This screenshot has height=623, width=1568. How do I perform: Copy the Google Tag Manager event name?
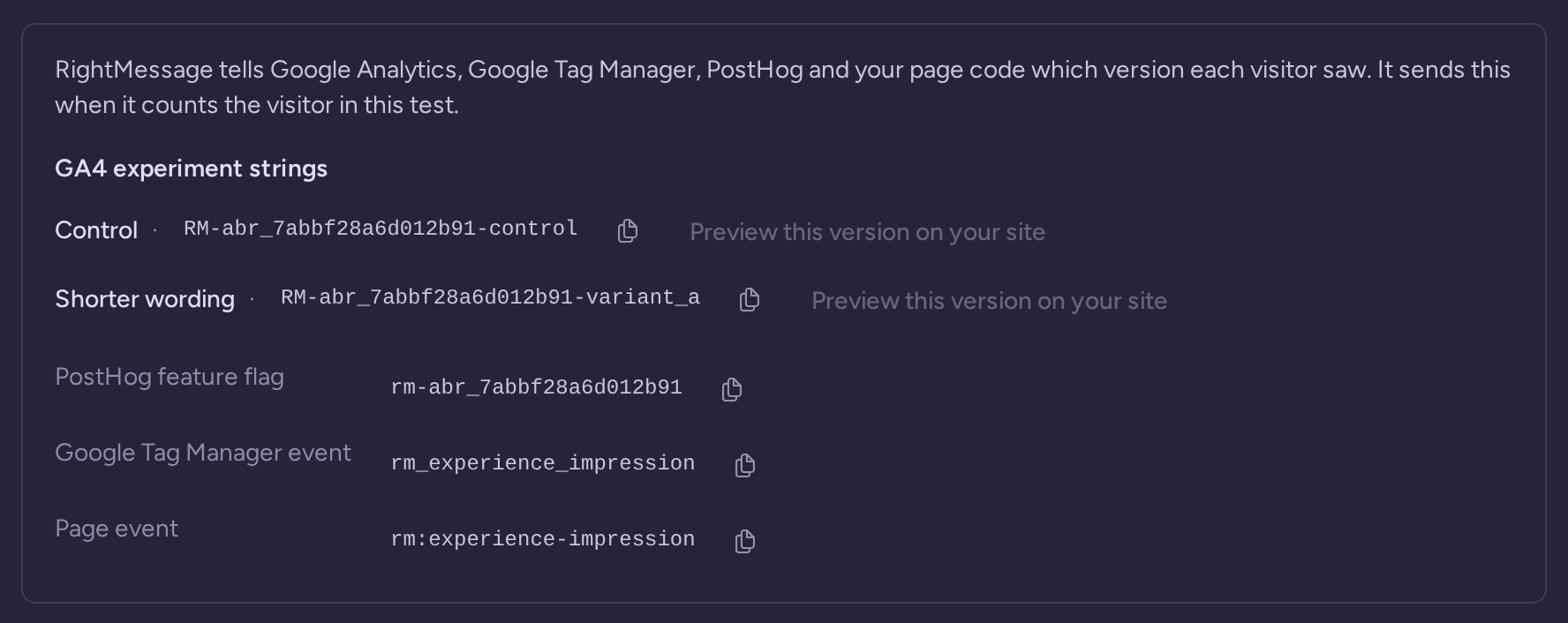(x=745, y=465)
